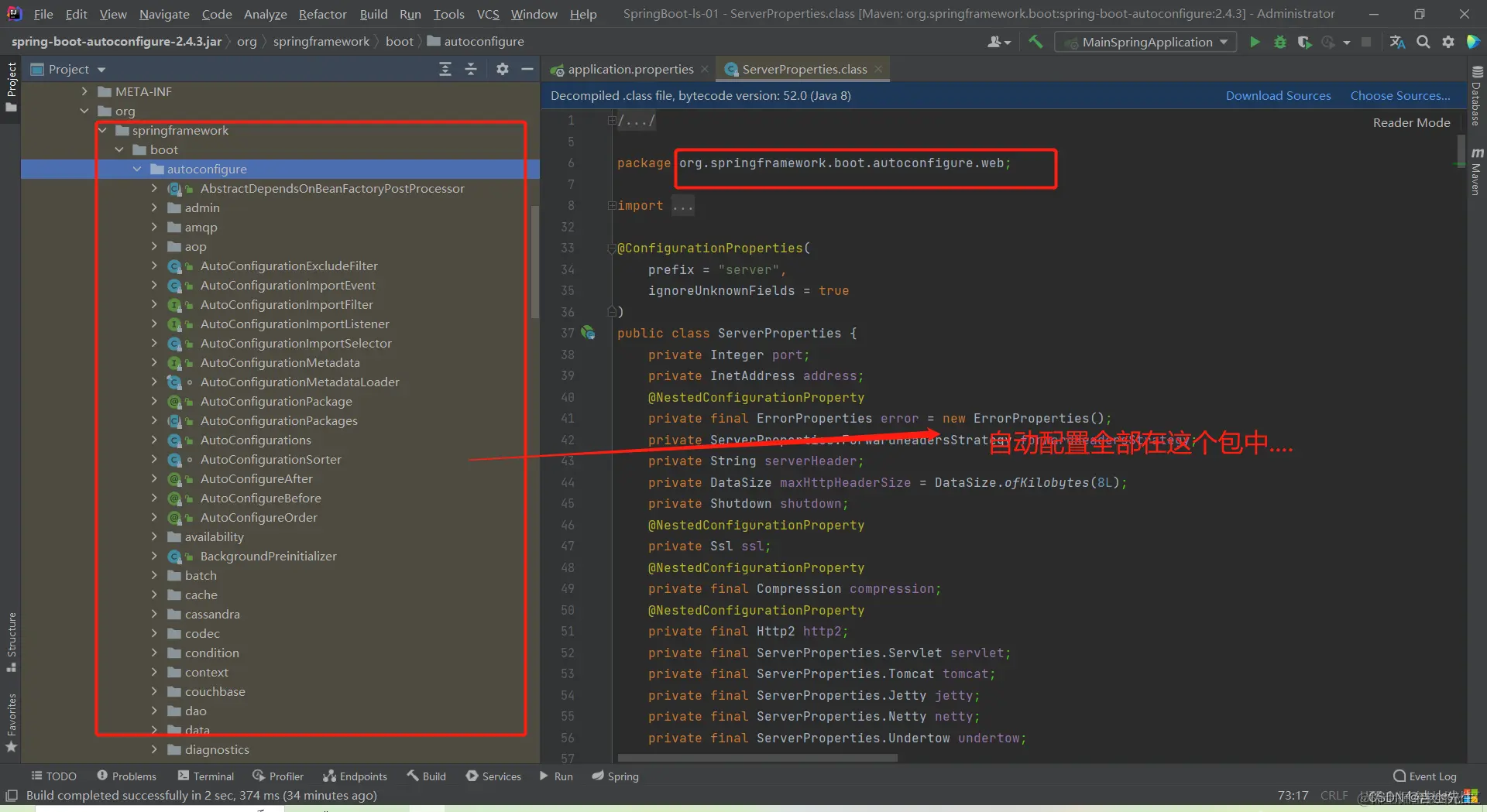Toggle the Project side tab
The image size is (1487, 812).
pos(11,87)
